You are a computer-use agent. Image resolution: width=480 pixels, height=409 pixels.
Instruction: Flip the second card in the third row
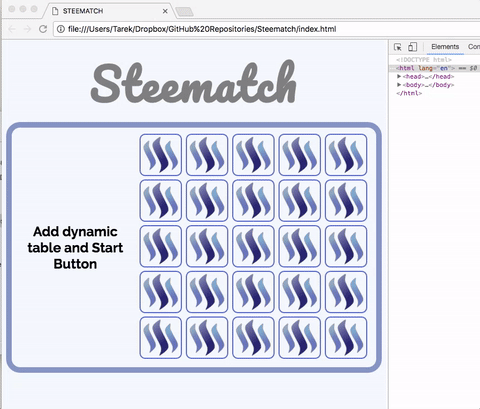pyautogui.click(x=207, y=246)
